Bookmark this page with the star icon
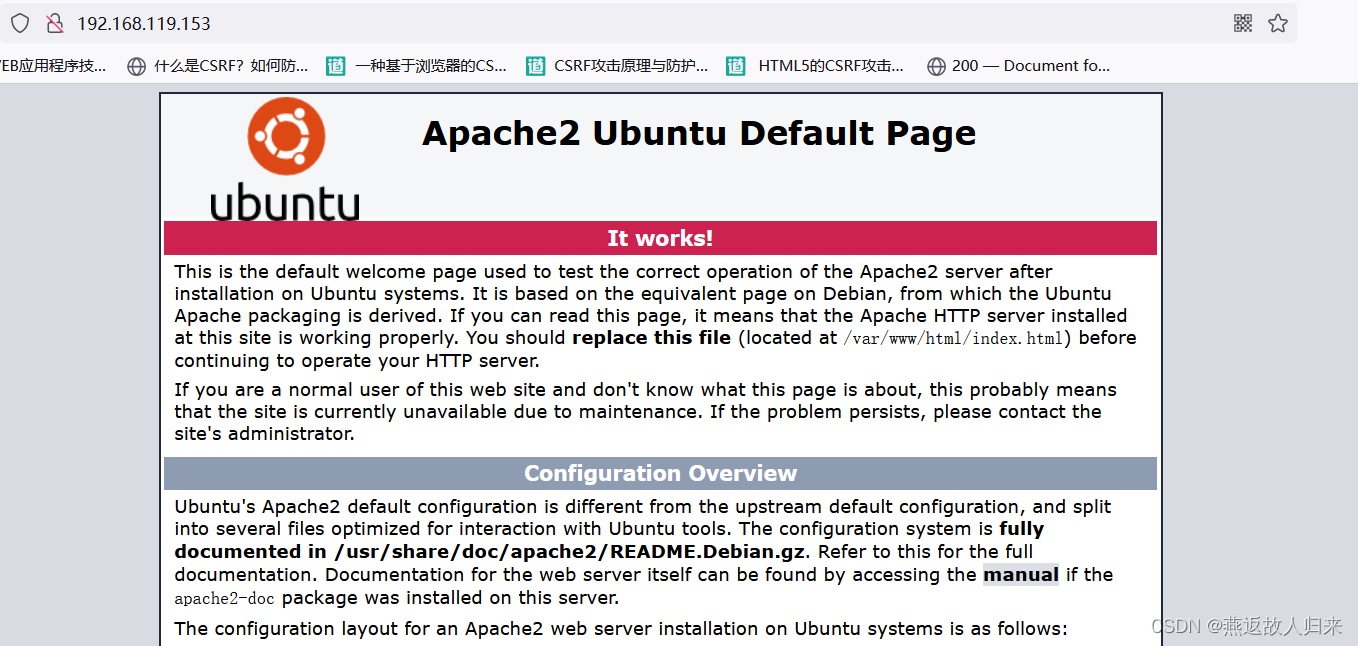Screen dimensions: 1358x646 pyautogui.click(x=1278, y=23)
